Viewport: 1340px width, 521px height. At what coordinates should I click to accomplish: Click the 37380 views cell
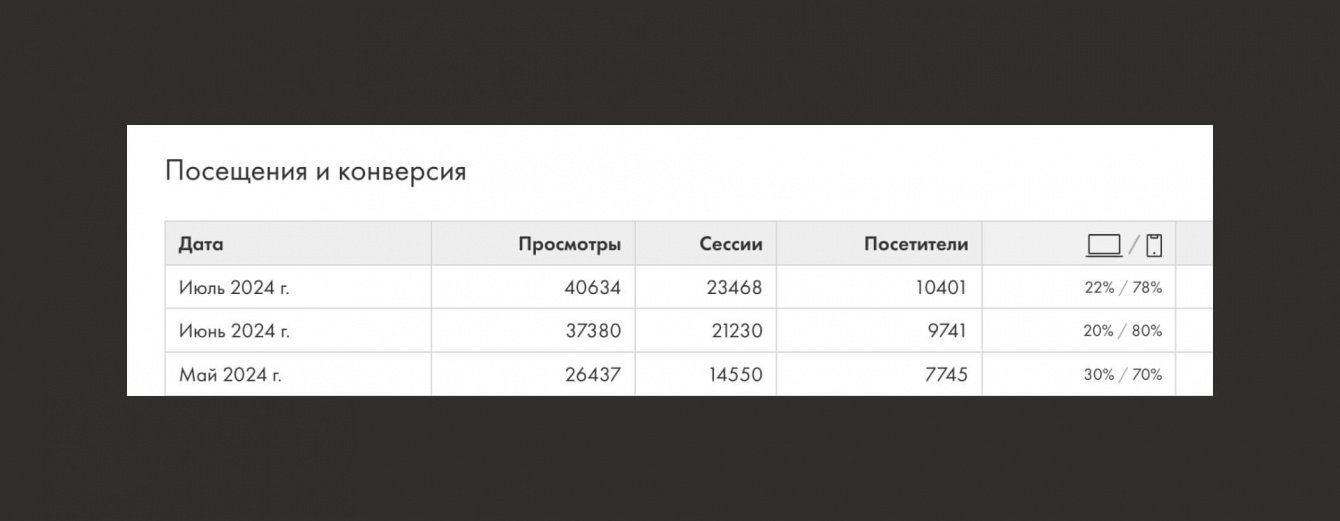(592, 331)
